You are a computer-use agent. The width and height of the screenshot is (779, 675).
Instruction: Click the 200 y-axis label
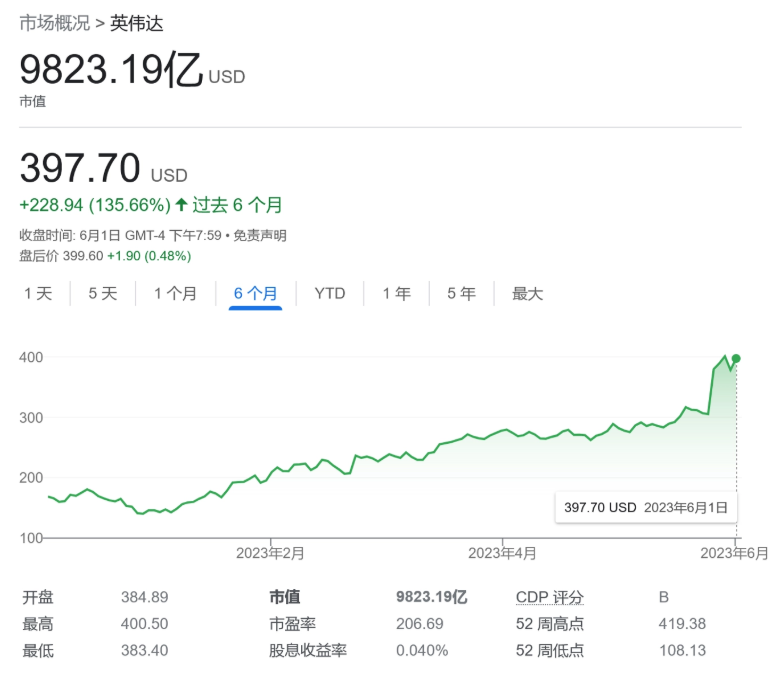pos(31,478)
